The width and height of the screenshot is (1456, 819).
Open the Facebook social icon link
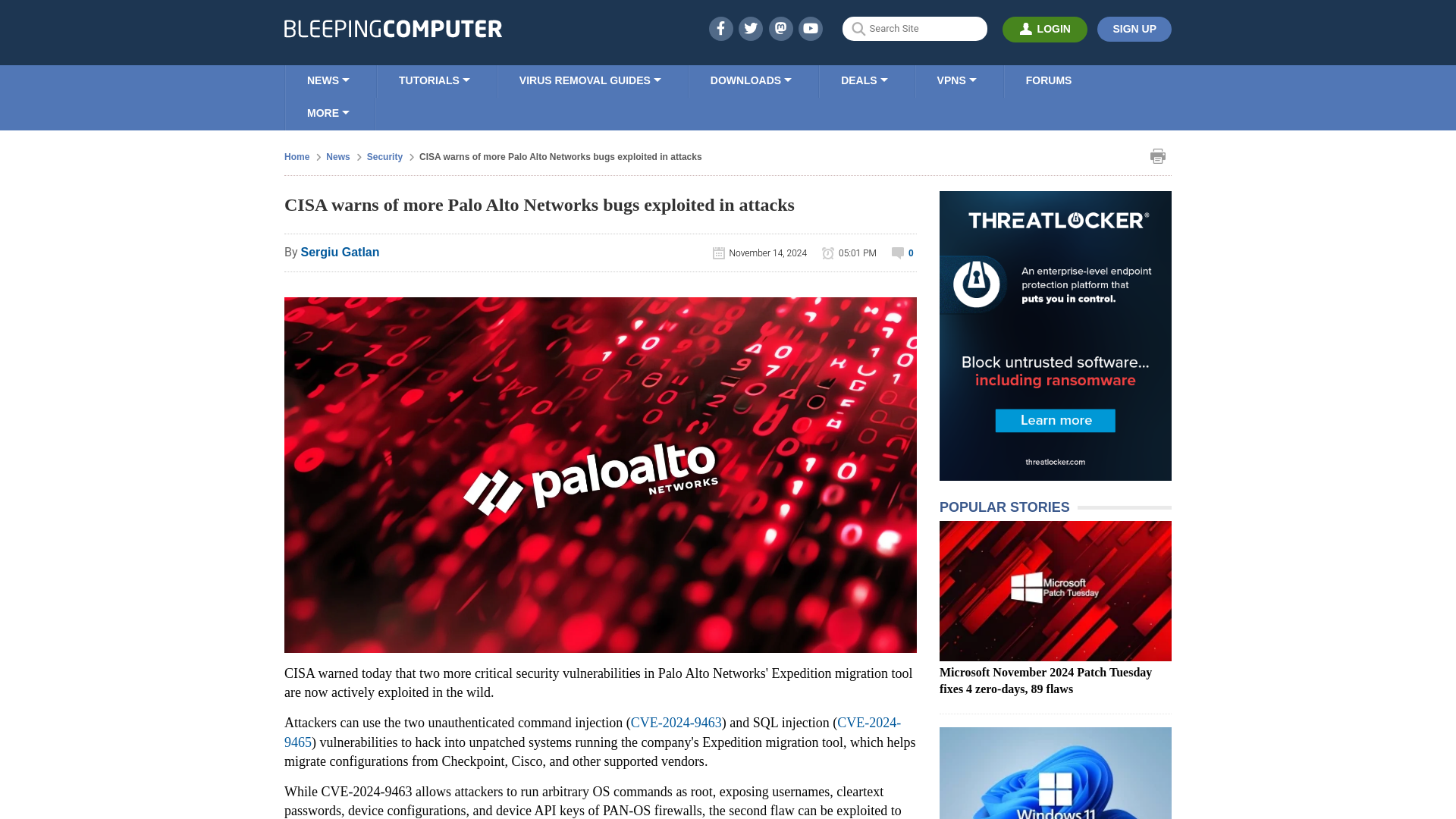[721, 28]
